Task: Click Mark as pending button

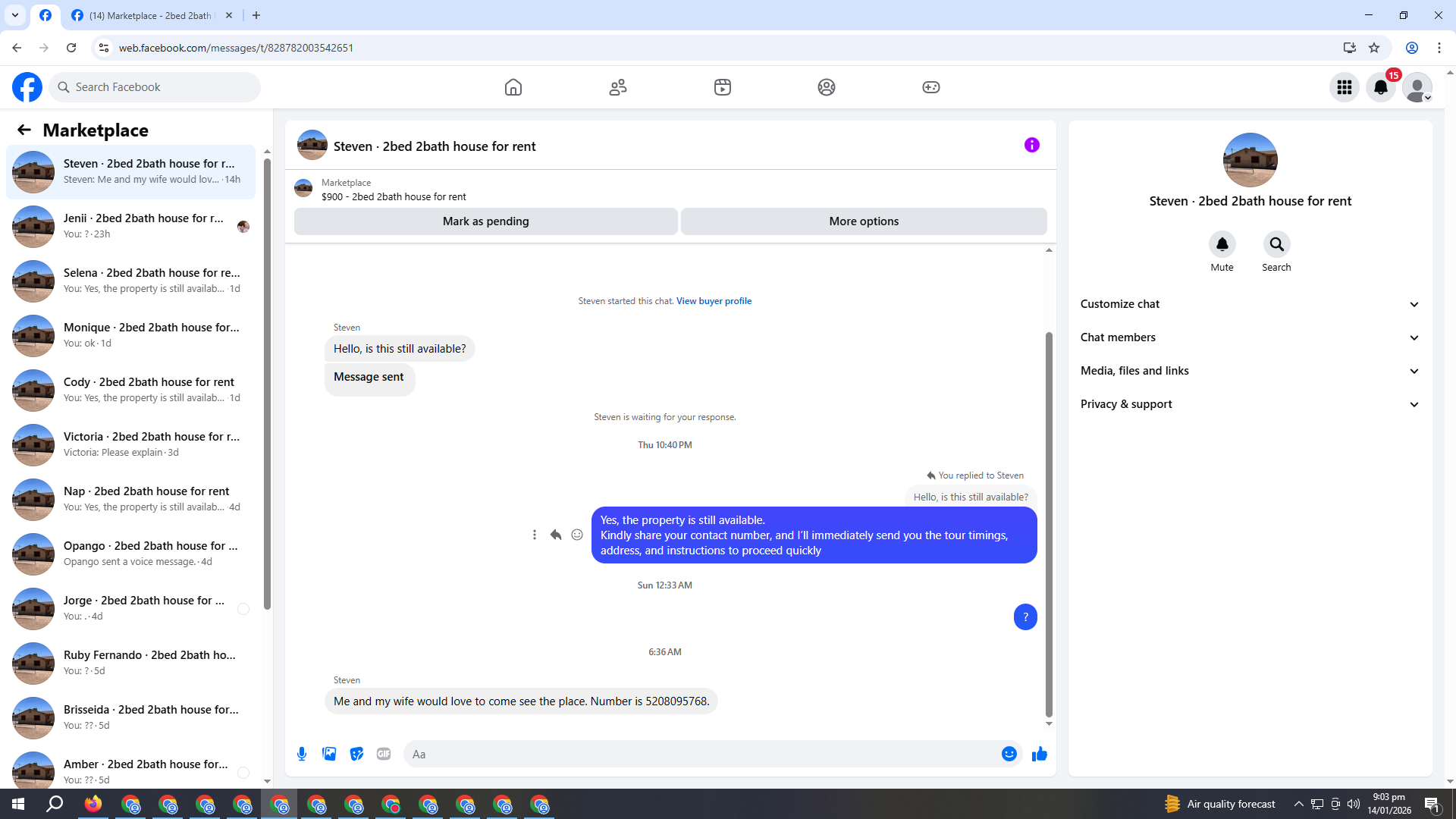Action: point(485,221)
